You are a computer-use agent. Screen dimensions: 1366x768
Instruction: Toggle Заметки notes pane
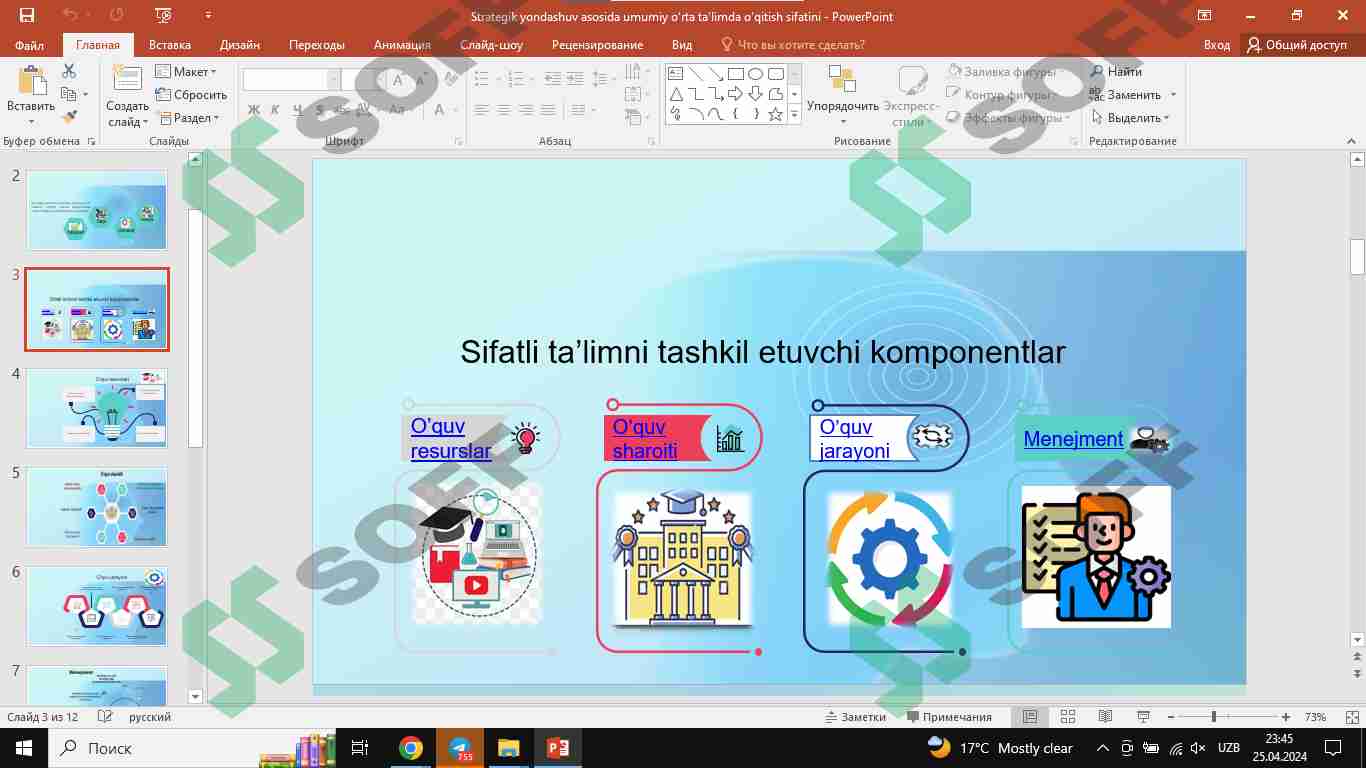pos(856,717)
